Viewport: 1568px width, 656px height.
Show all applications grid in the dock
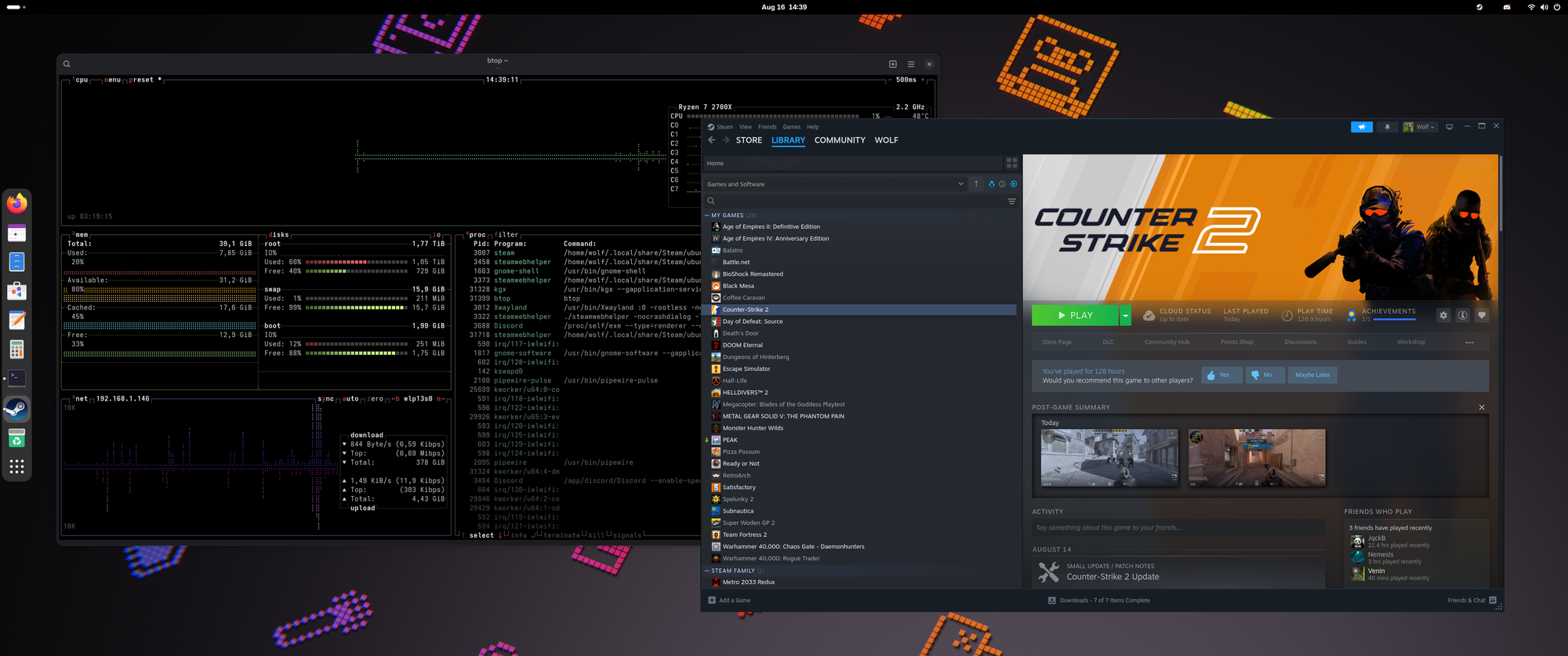[16, 467]
